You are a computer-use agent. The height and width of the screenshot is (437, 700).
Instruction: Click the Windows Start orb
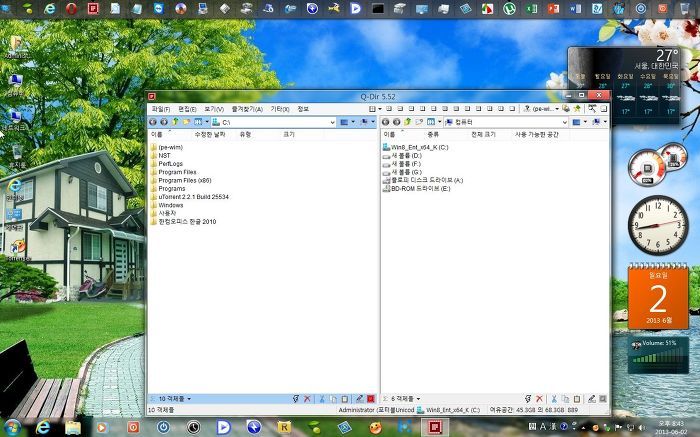[12, 427]
